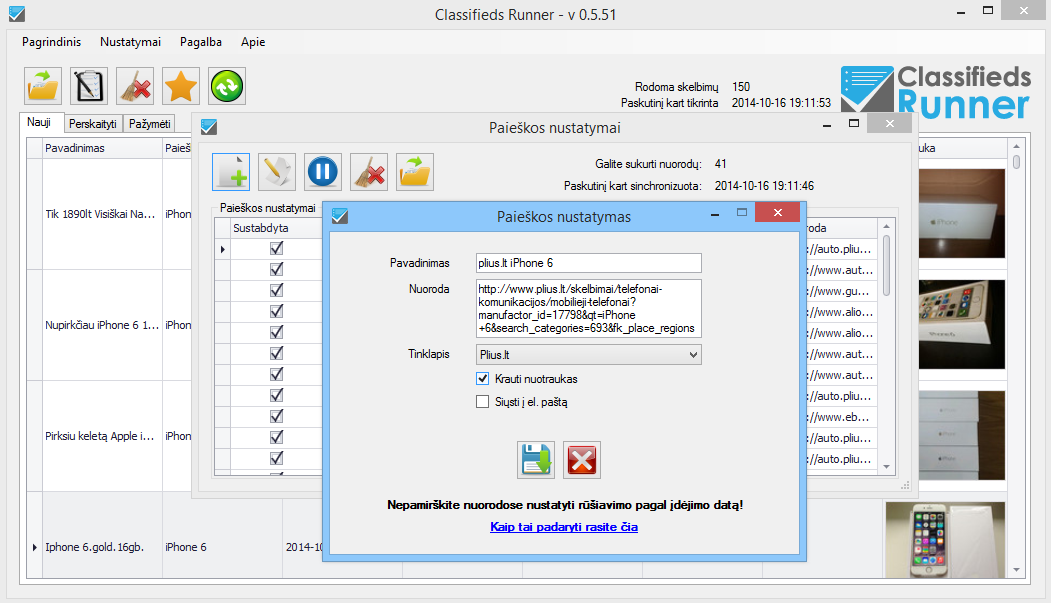Image resolution: width=1051 pixels, height=603 pixels.
Task: Click the phone thumbnail in the last row
Action: click(x=945, y=540)
